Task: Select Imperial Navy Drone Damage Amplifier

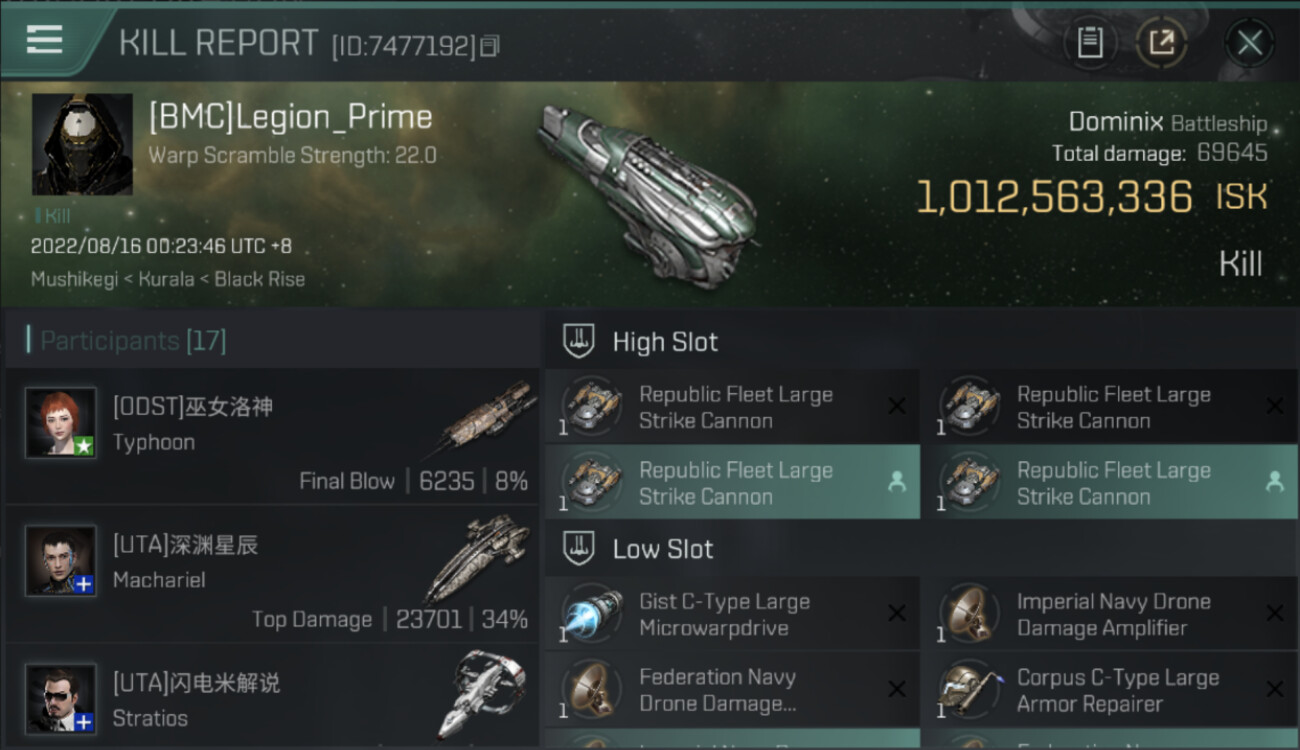Action: point(1113,615)
